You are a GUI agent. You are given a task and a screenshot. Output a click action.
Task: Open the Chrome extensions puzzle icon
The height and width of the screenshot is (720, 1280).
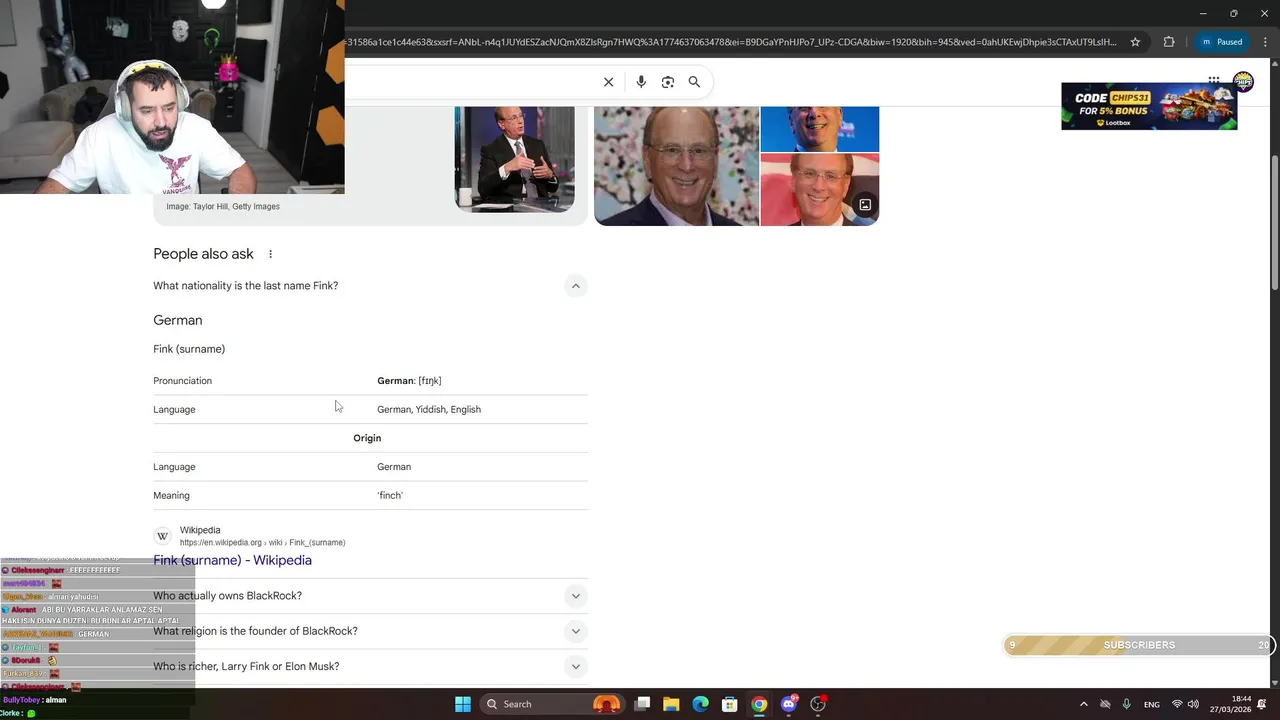click(x=1169, y=42)
